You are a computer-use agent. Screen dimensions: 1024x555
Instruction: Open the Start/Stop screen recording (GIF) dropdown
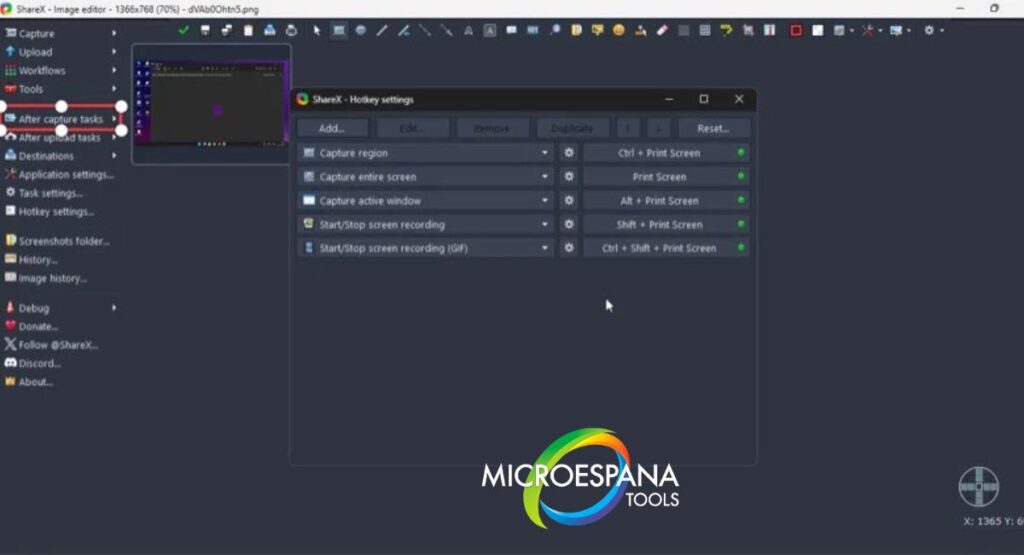coord(545,248)
